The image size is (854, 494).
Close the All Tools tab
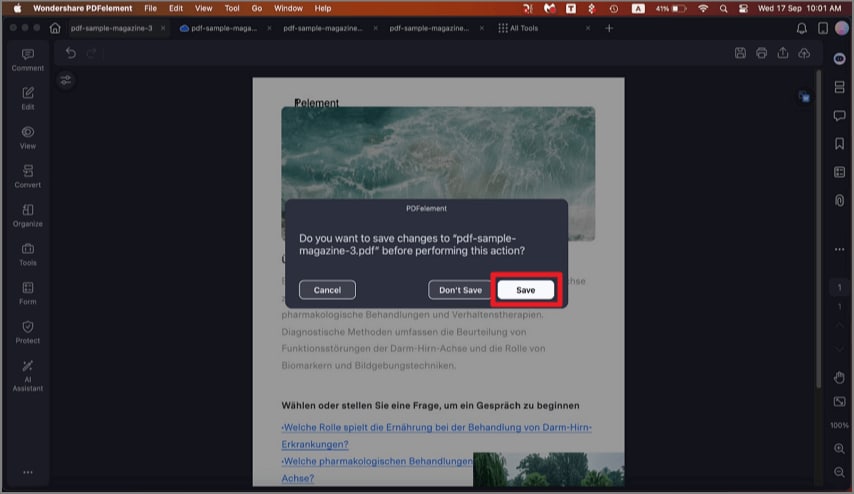(x=588, y=28)
